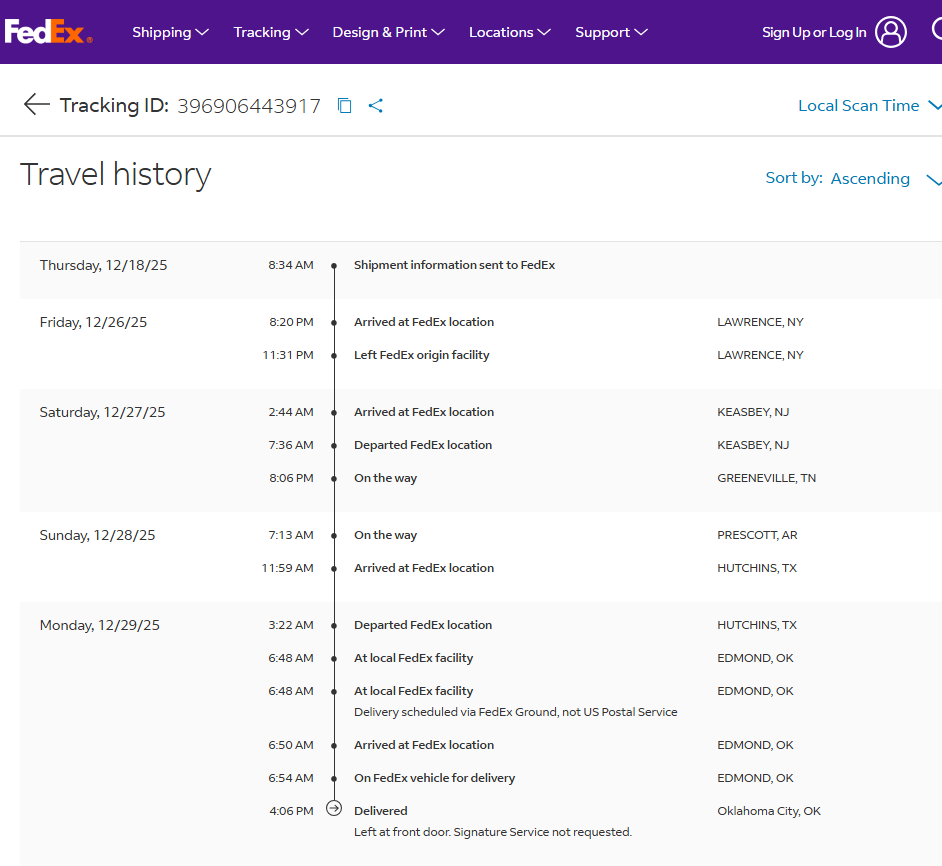Click the Travel history heading
942x866 pixels.
pyautogui.click(x=115, y=175)
